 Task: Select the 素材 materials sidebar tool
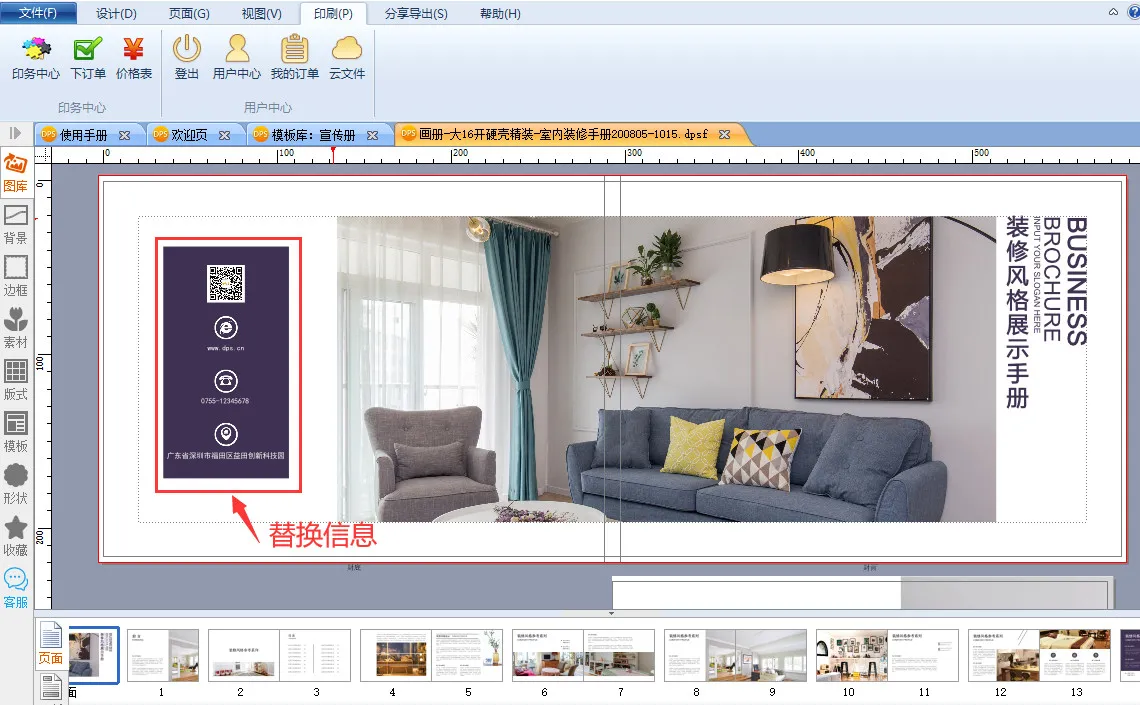click(15, 329)
